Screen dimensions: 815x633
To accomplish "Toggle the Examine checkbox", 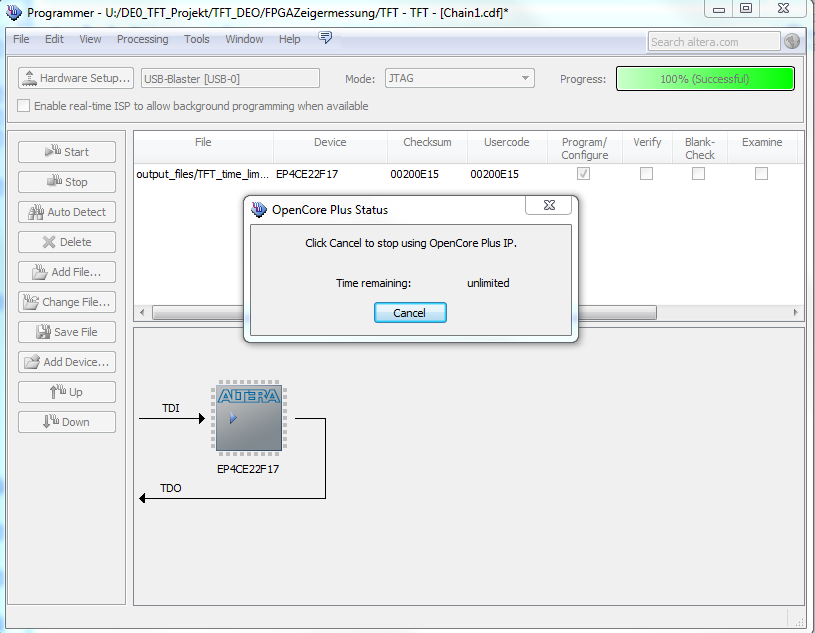I will 761,174.
